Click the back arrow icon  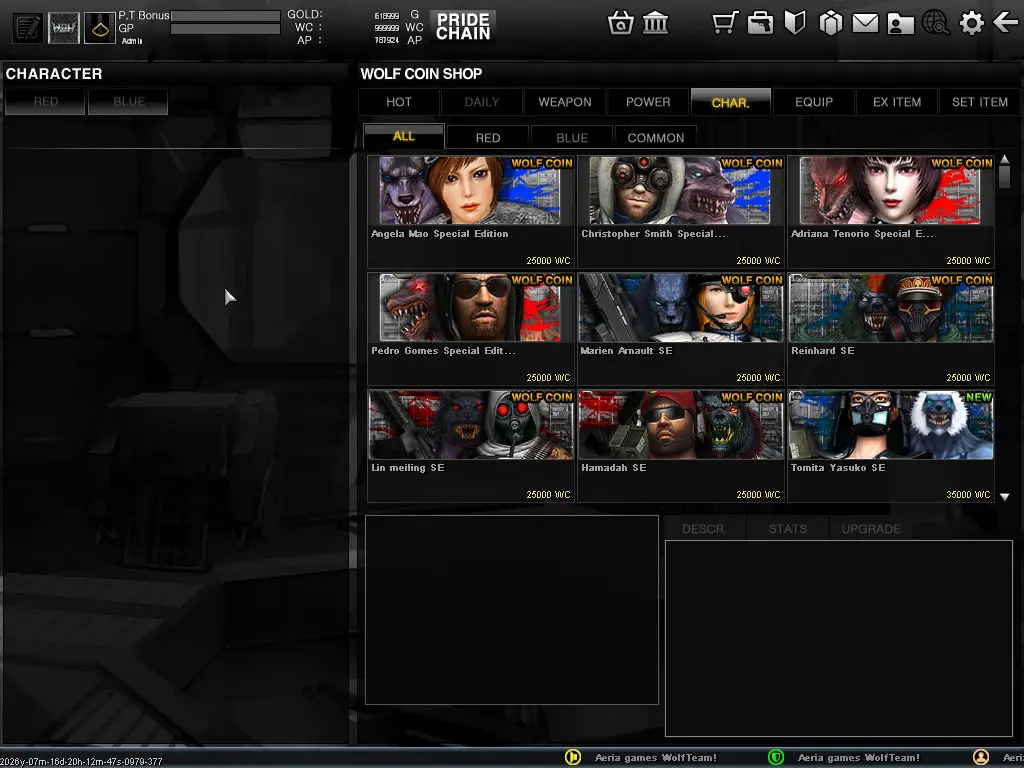click(x=1006, y=23)
